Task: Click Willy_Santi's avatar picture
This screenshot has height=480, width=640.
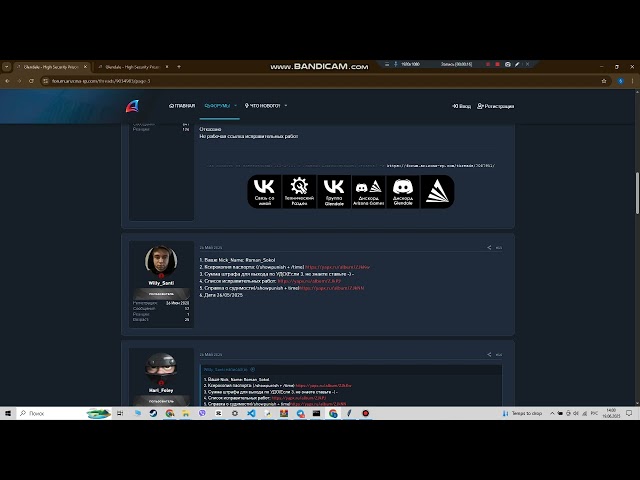Action: coord(161,261)
